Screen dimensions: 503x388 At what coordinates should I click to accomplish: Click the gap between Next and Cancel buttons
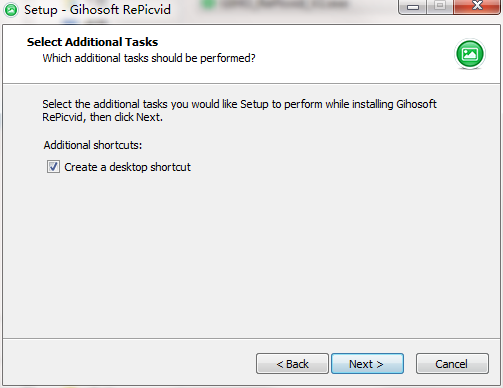[x=410, y=364]
